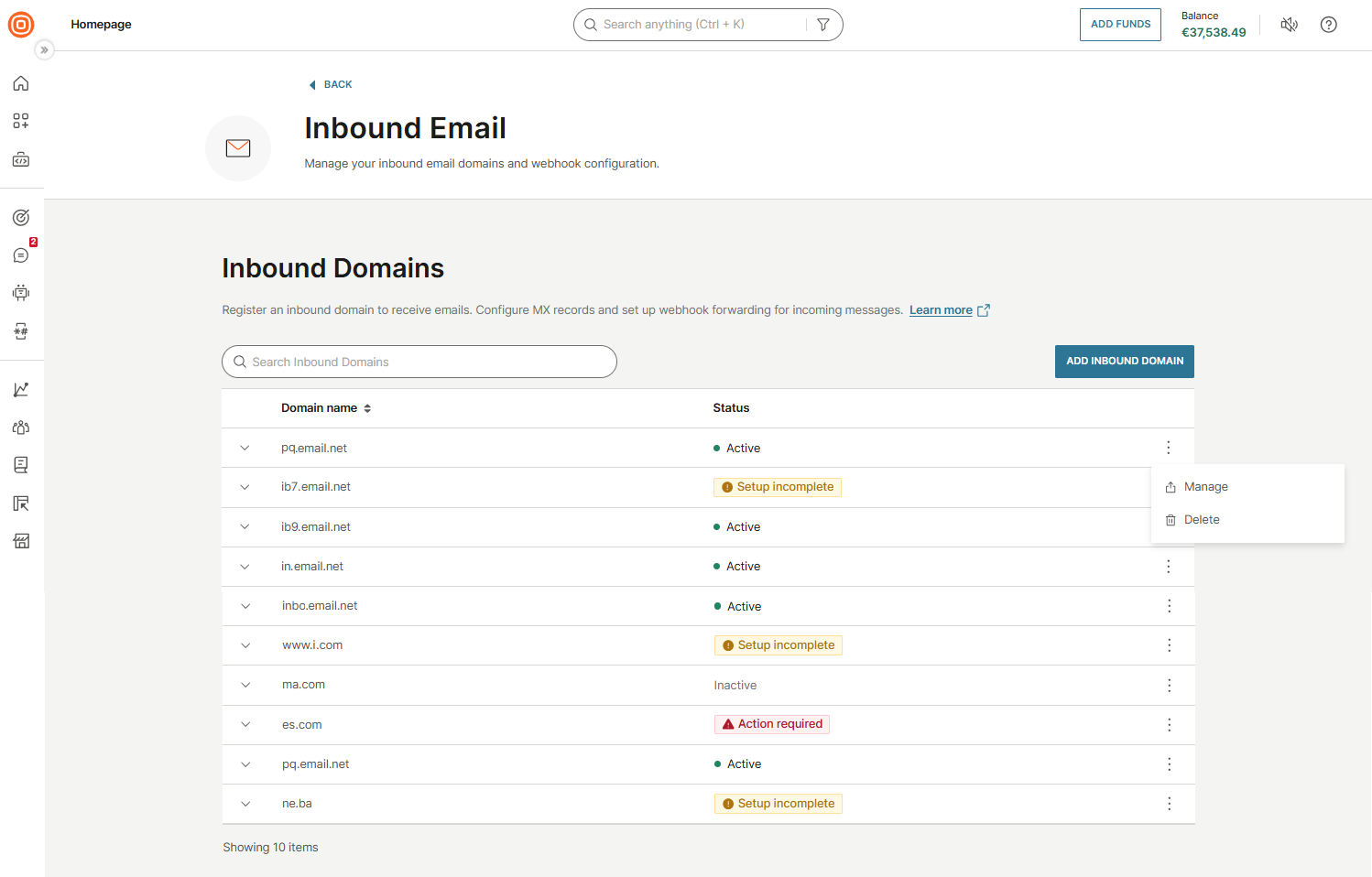Select the chat messages icon showing 2 notifications
The height and width of the screenshot is (877, 1372).
[x=21, y=254]
